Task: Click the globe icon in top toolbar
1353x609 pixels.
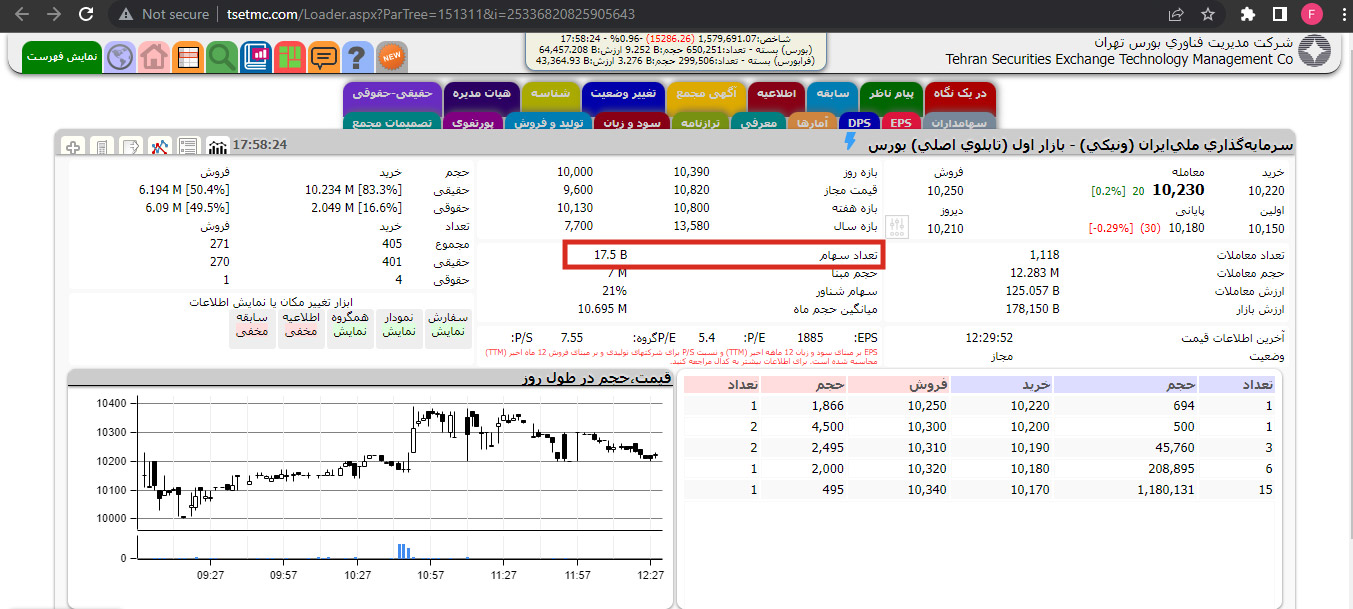Action: click(120, 57)
